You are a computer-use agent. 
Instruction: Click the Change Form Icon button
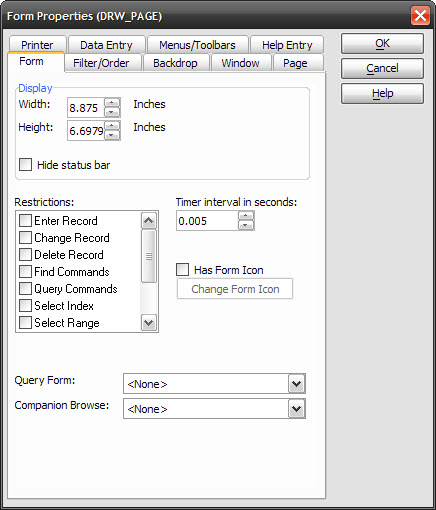235,289
